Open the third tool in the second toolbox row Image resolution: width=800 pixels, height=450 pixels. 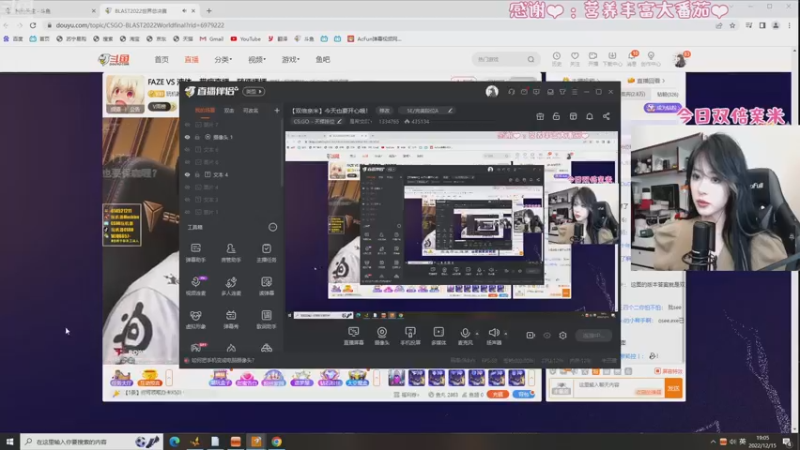pyautogui.click(x=266, y=286)
